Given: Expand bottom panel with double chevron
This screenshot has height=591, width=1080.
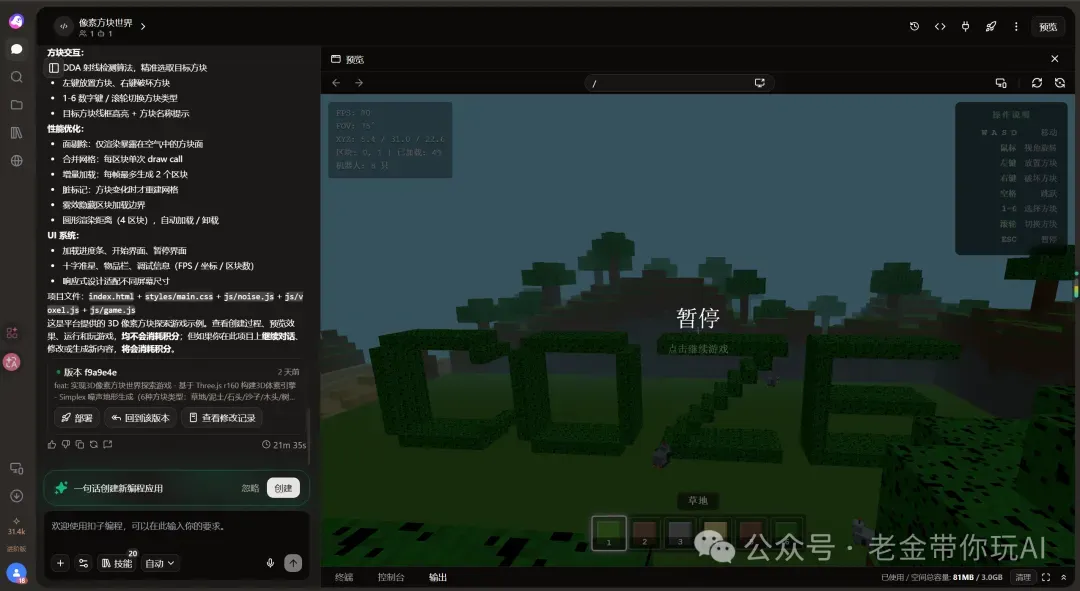Looking at the screenshot, I should pyautogui.click(x=1063, y=577).
